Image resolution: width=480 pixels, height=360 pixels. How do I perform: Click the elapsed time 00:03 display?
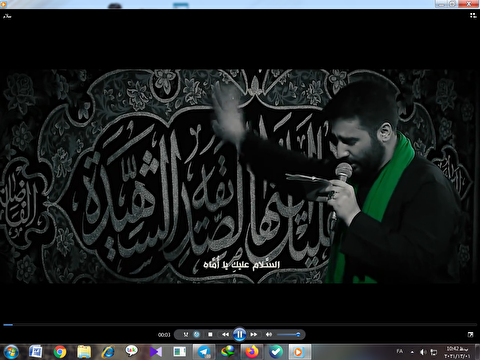point(164,335)
